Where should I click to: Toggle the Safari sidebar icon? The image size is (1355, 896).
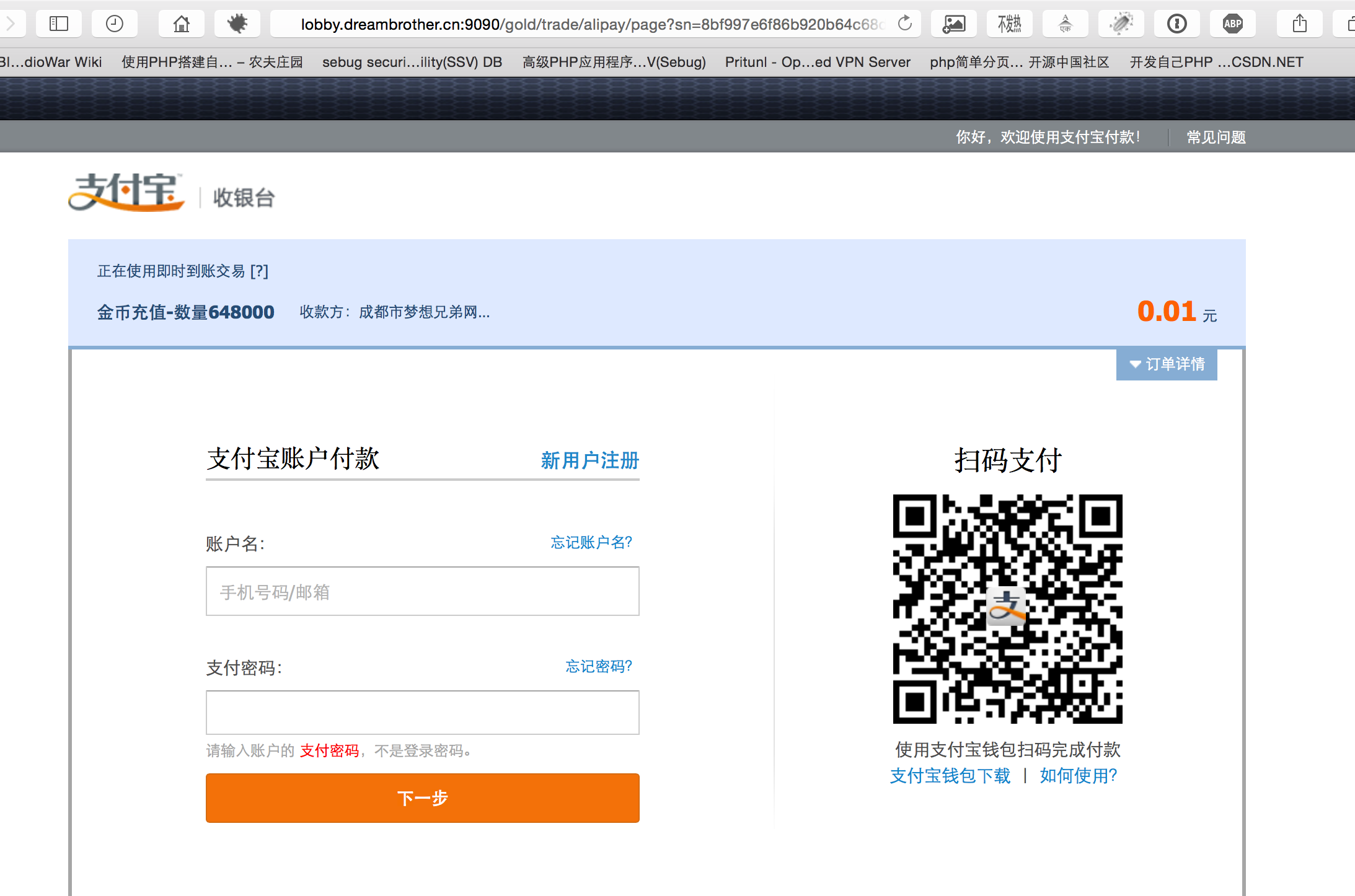59,24
